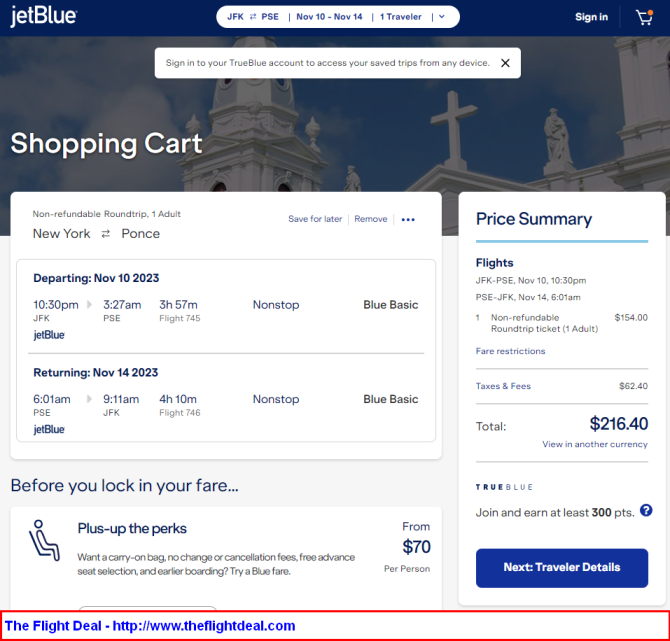This screenshot has width=670, height=641.
Task: Click the jetBlue airline logo under flight 745
Action: tap(49, 335)
